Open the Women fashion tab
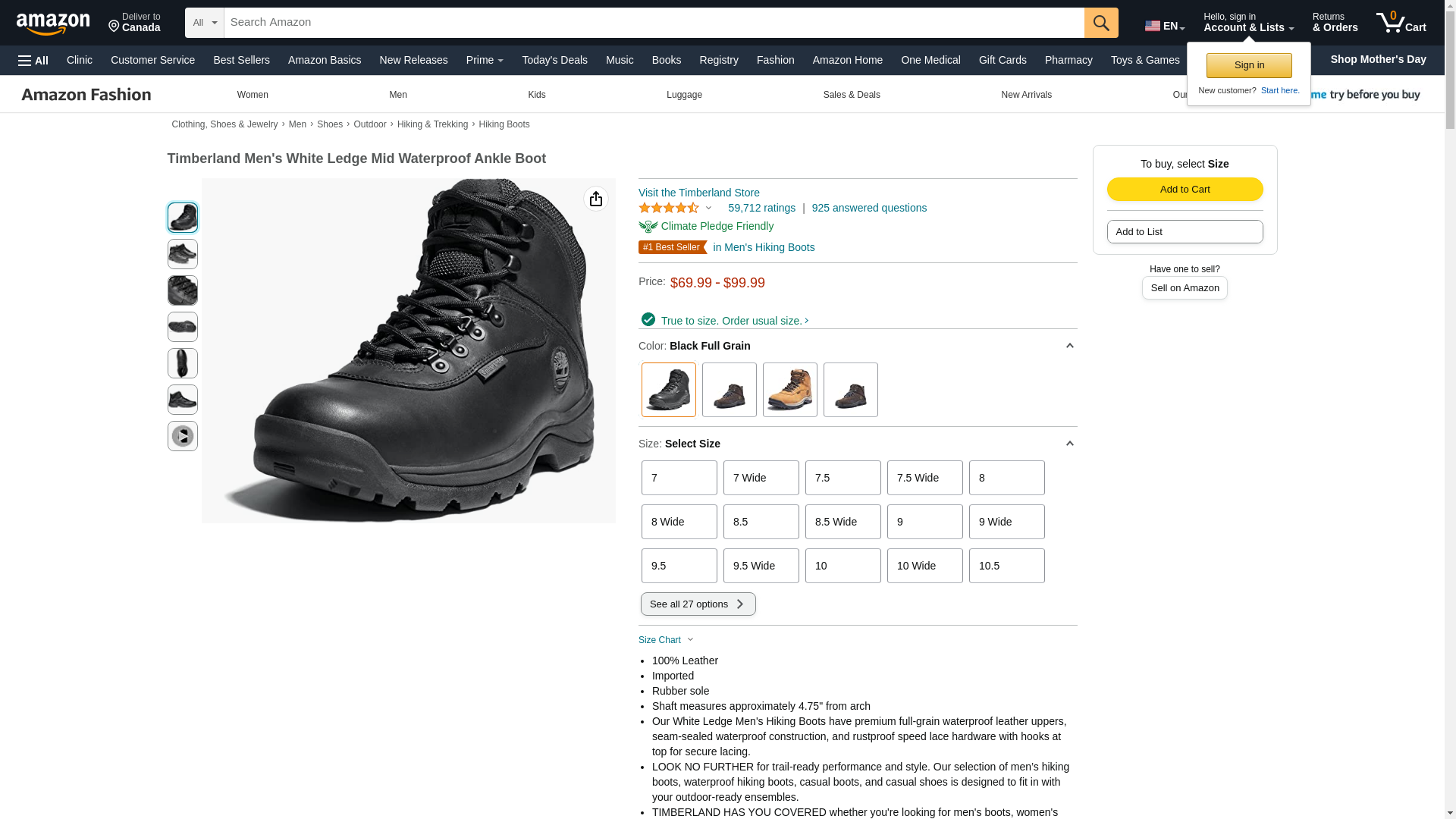Screen dimensions: 1456x819 pyautogui.click(x=253, y=95)
